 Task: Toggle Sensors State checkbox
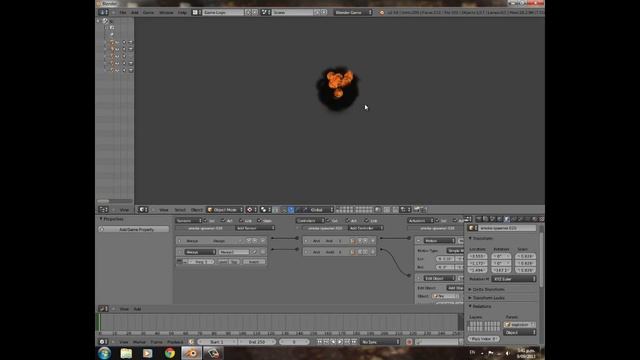pos(259,220)
